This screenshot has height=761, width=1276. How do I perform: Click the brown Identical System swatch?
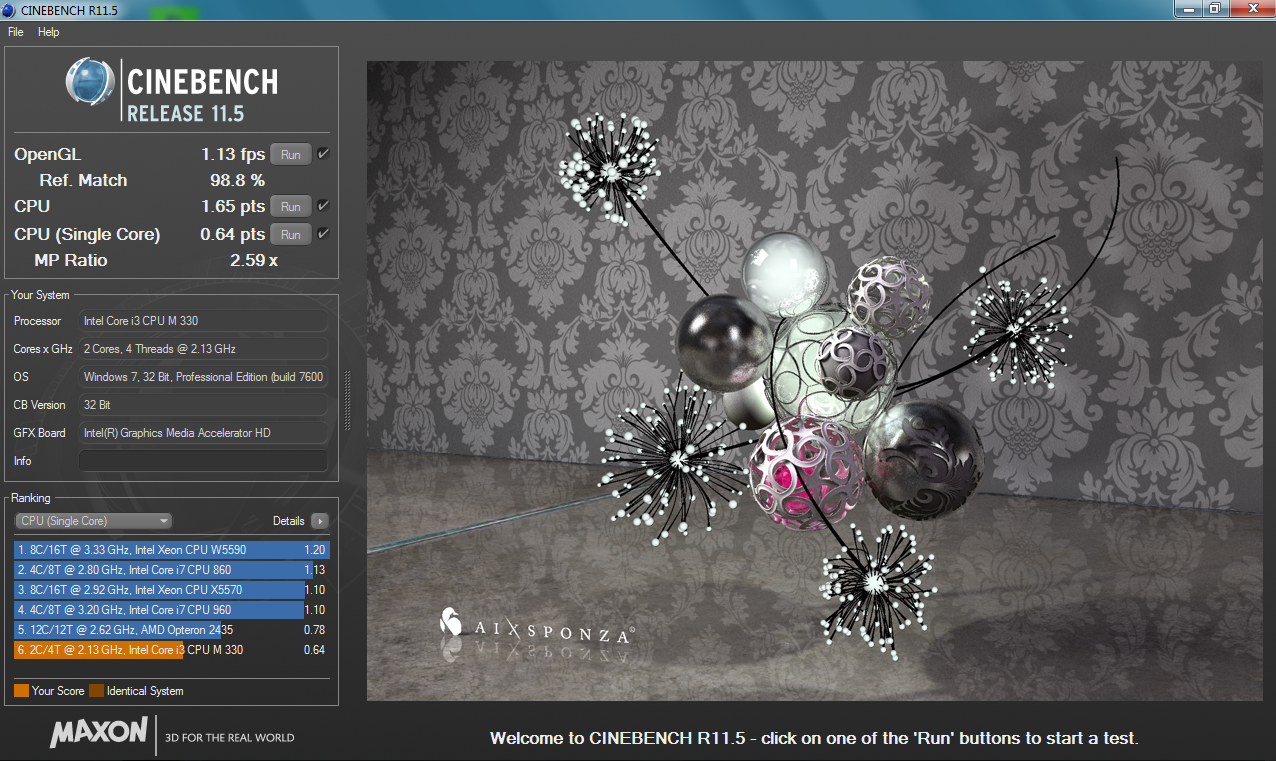[96, 691]
